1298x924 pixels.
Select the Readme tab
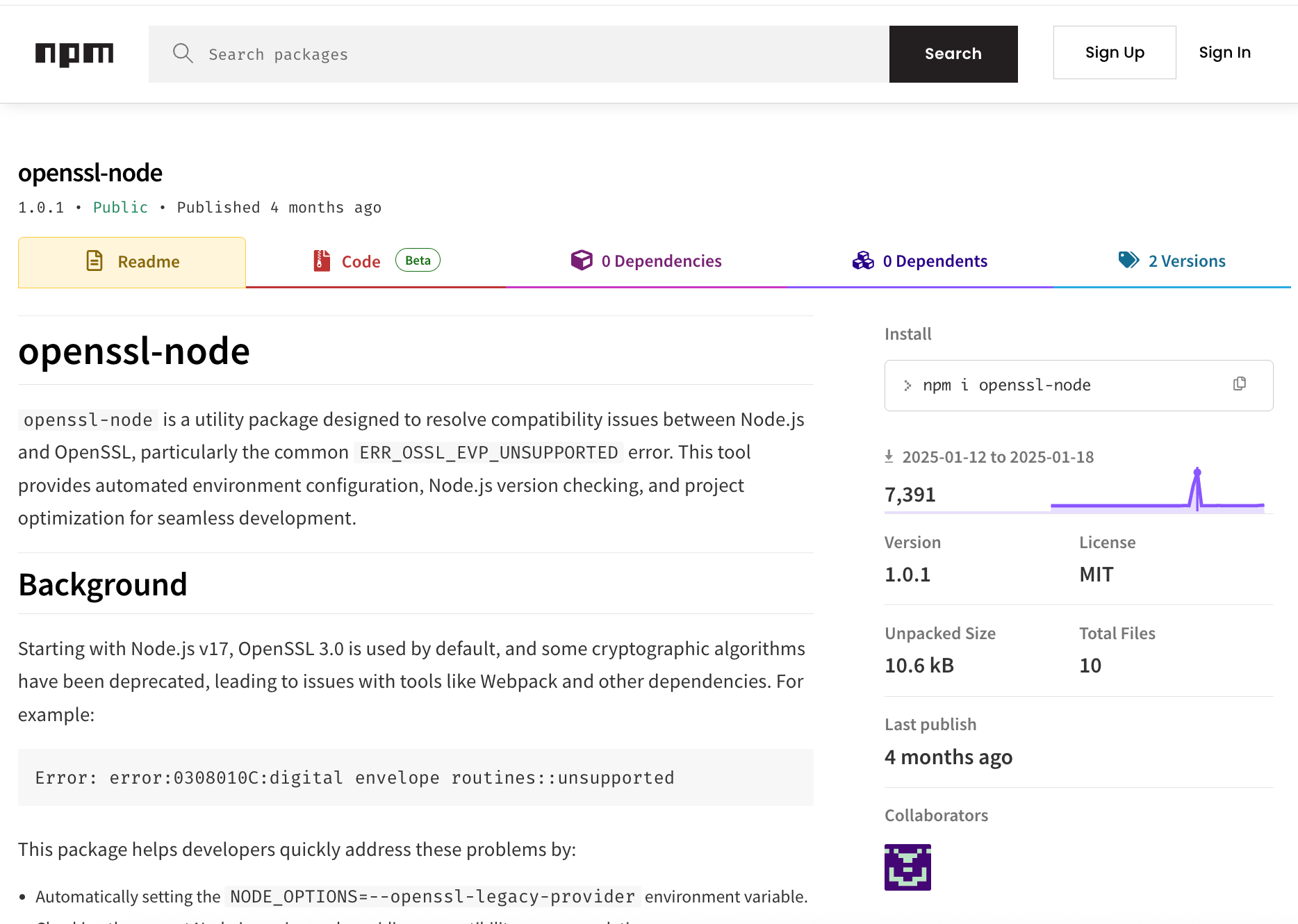[132, 262]
